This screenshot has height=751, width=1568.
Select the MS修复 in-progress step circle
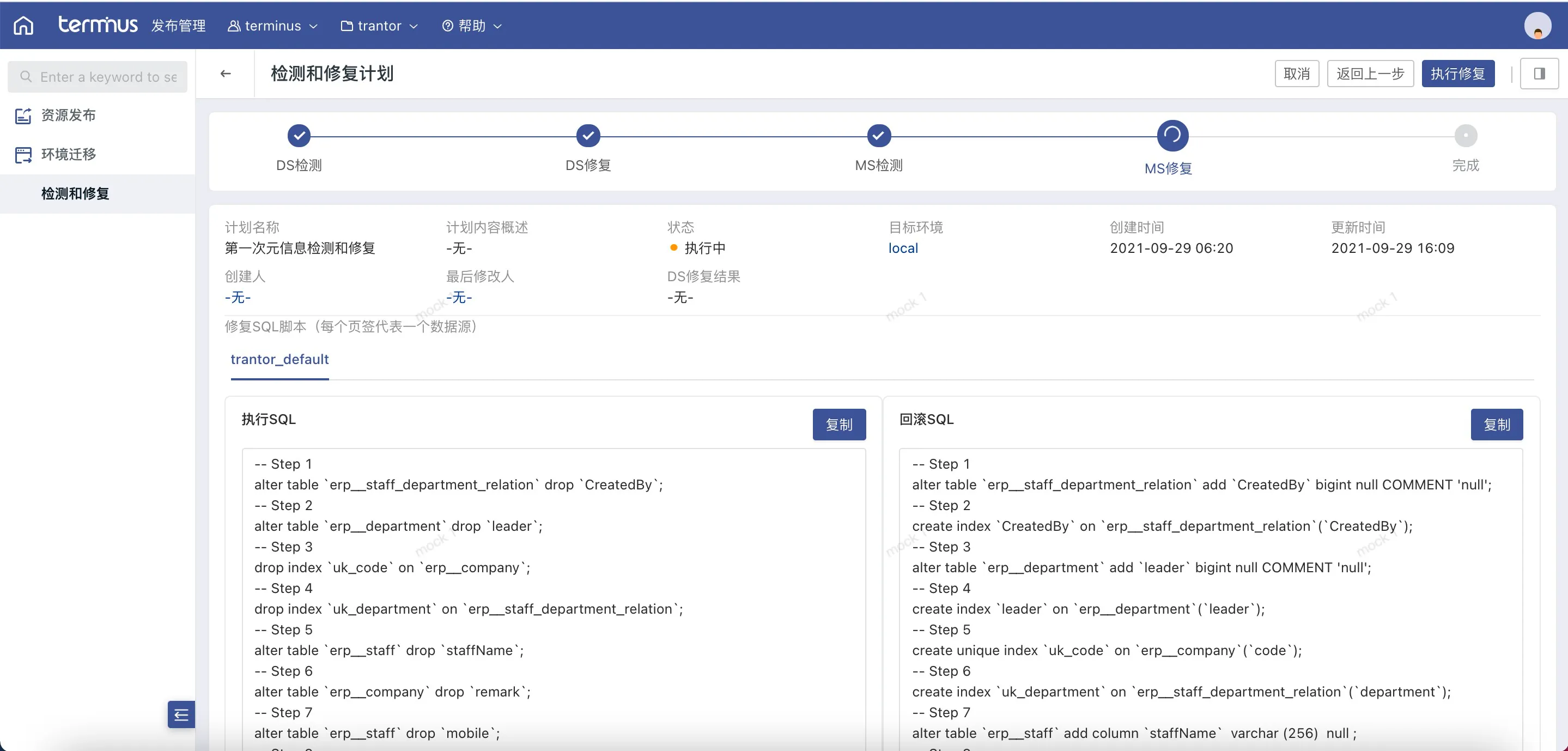pyautogui.click(x=1172, y=135)
